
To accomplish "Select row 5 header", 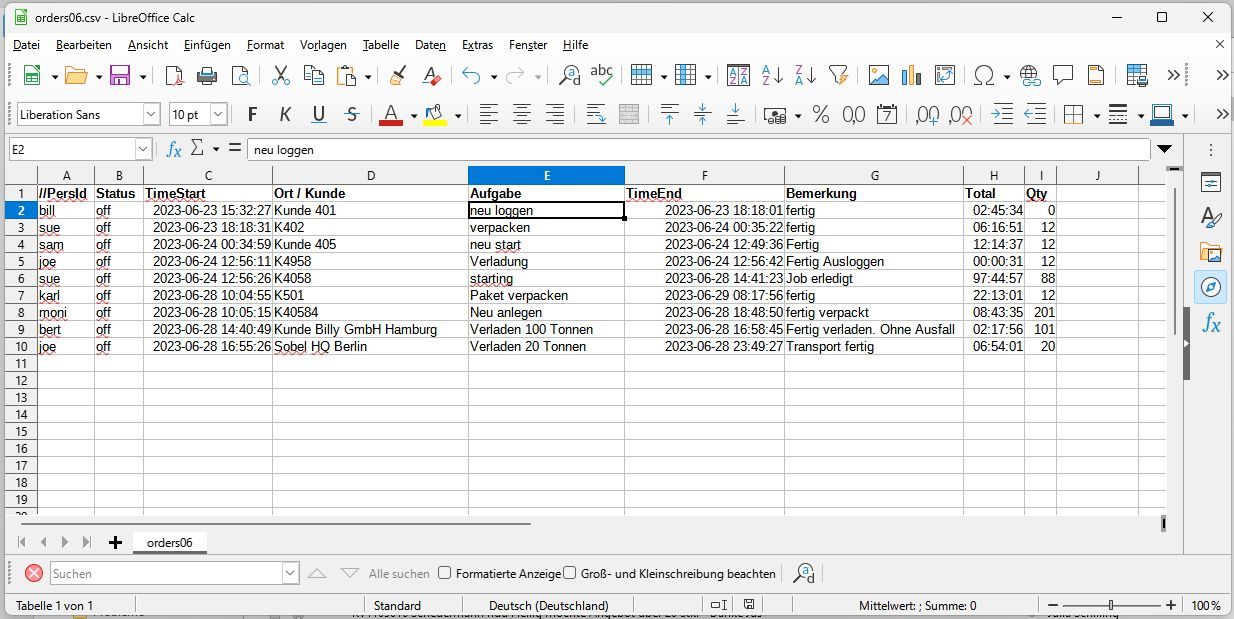I will pos(21,261).
